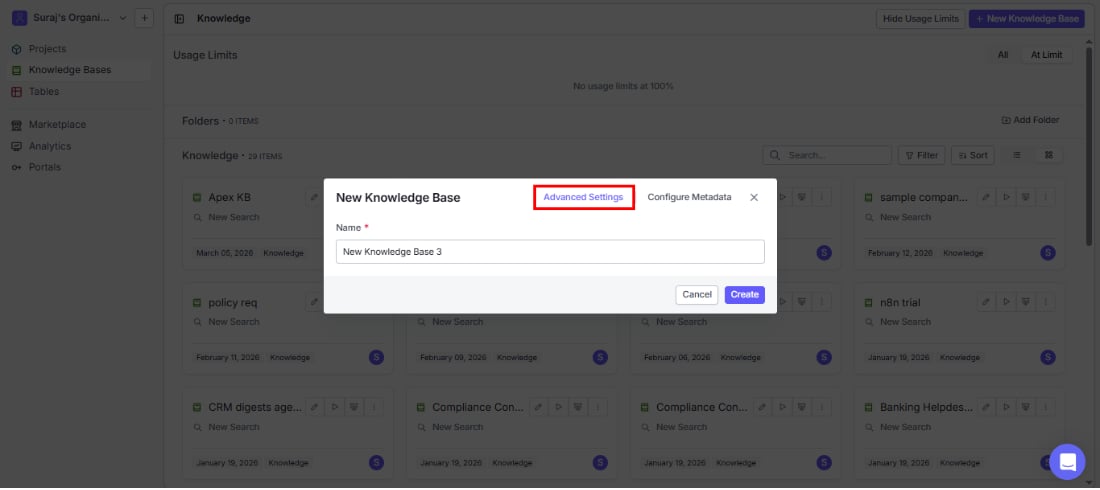This screenshot has width=1100, height=490.
Task: Click the play icon on n8n trial card
Action: [1006, 303]
